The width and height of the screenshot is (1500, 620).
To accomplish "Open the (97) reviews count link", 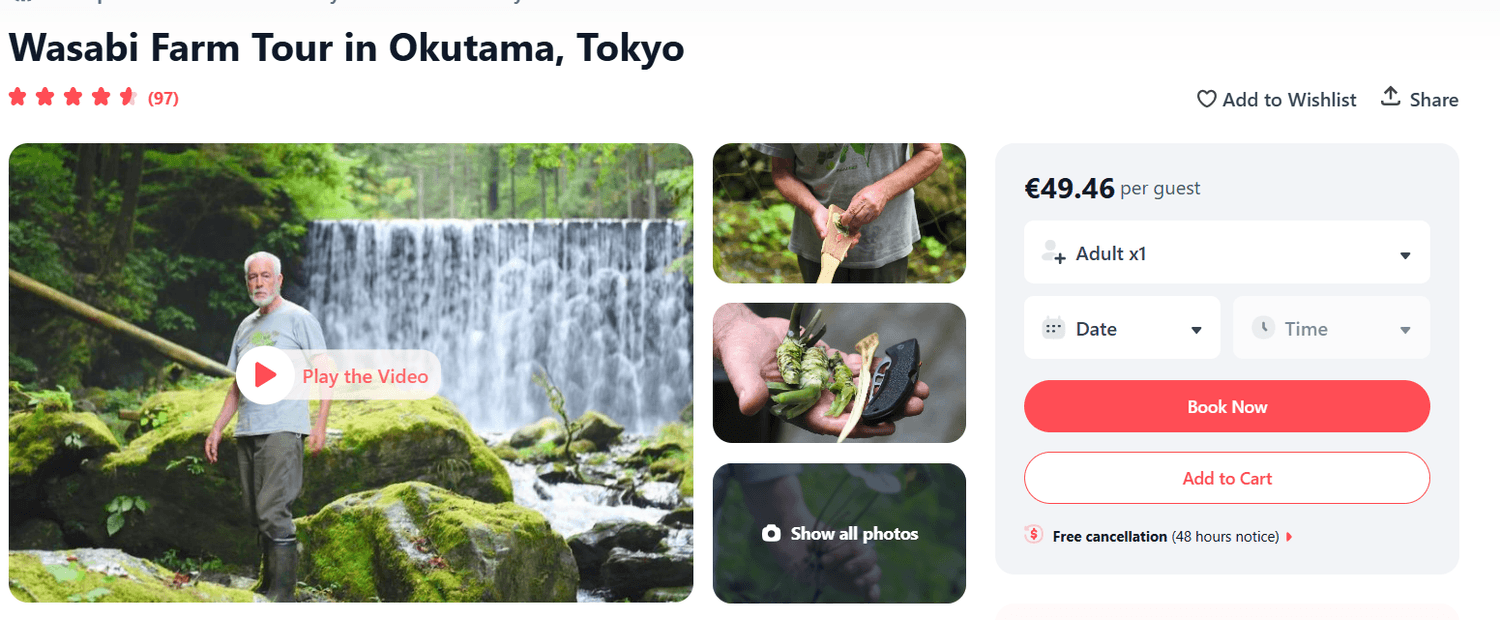I will (163, 98).
